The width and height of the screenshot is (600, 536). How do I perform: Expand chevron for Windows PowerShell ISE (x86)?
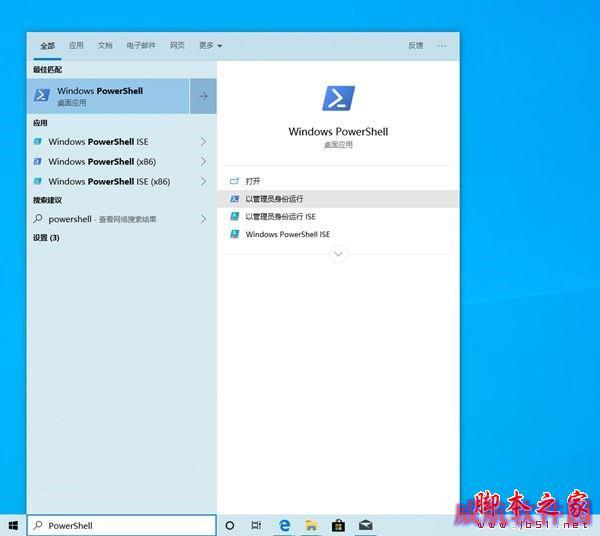click(x=203, y=181)
